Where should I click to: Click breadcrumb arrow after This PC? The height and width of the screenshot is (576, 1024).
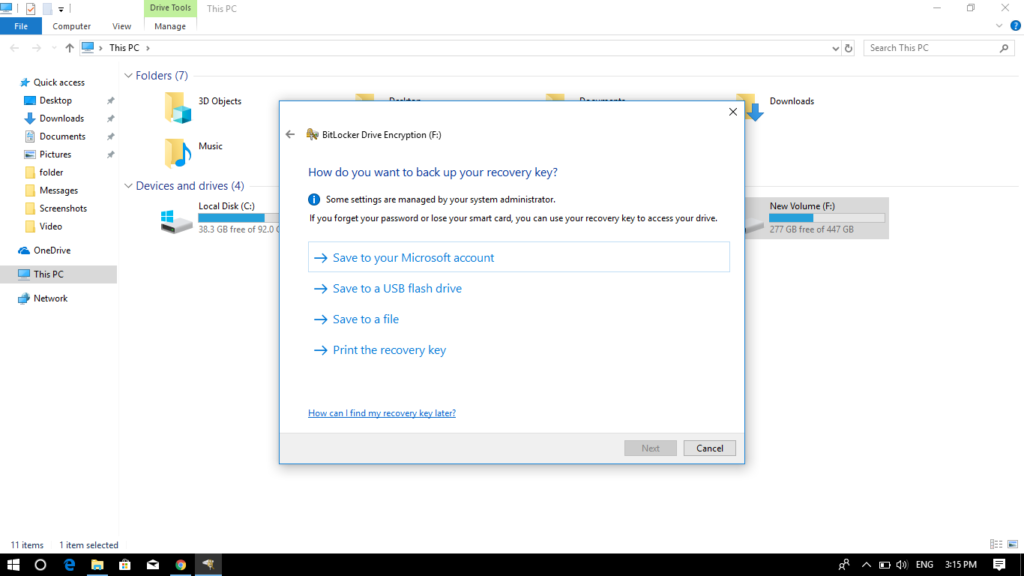click(148, 48)
